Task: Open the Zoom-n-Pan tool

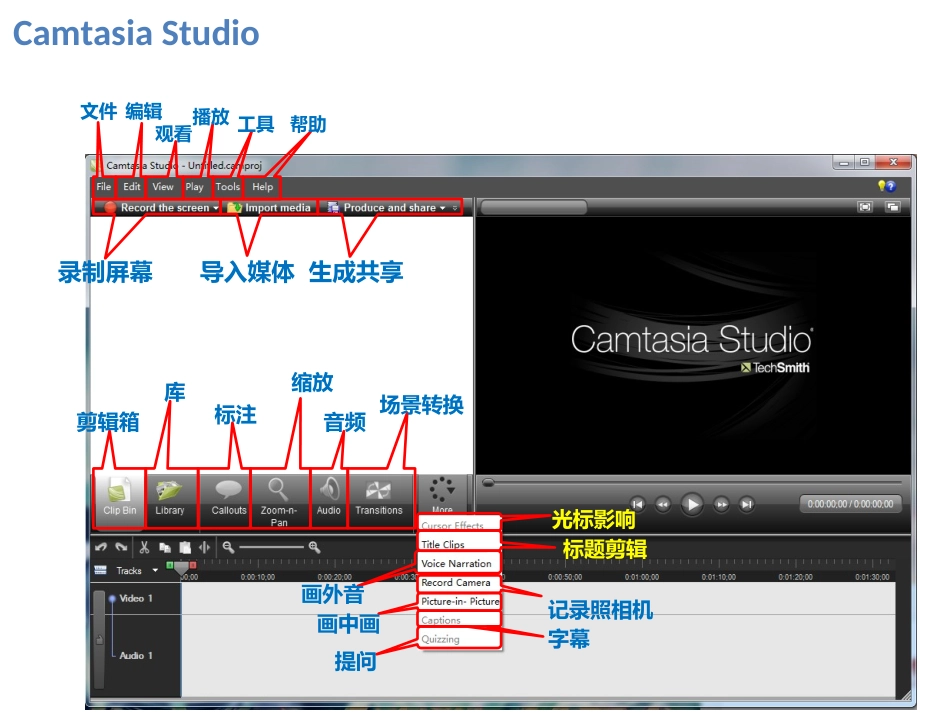Action: pyautogui.click(x=279, y=500)
